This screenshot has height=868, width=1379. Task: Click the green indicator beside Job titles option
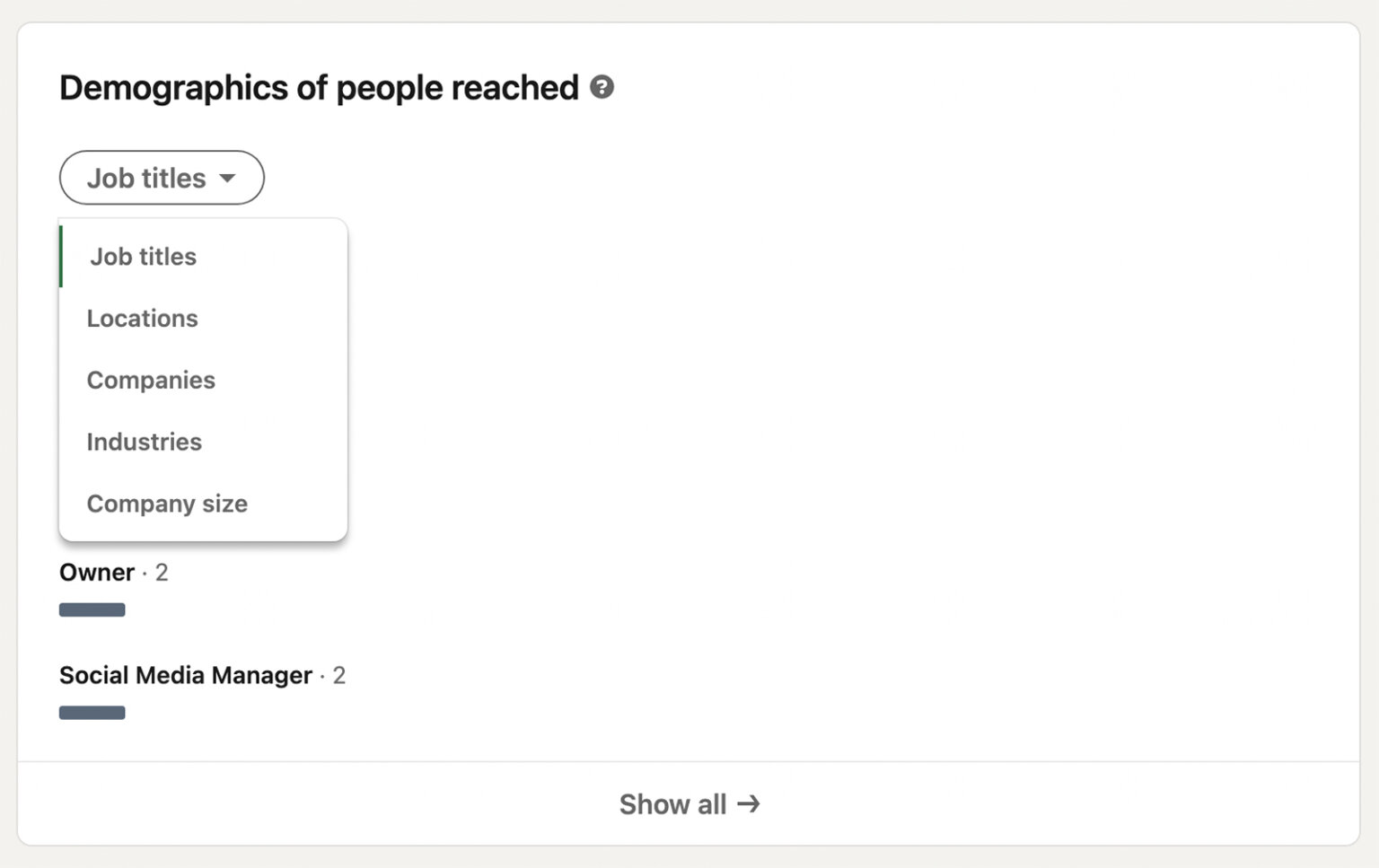pyautogui.click(x=62, y=257)
